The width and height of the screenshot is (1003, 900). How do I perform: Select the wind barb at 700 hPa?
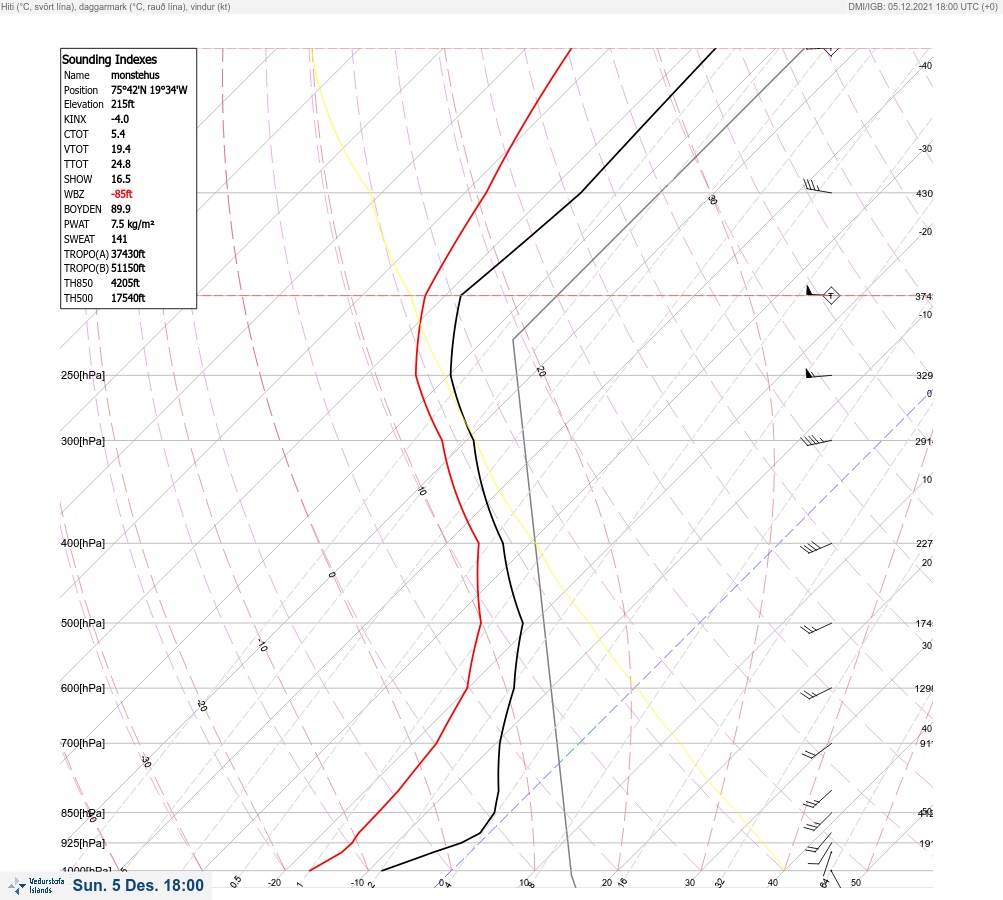tap(817, 750)
